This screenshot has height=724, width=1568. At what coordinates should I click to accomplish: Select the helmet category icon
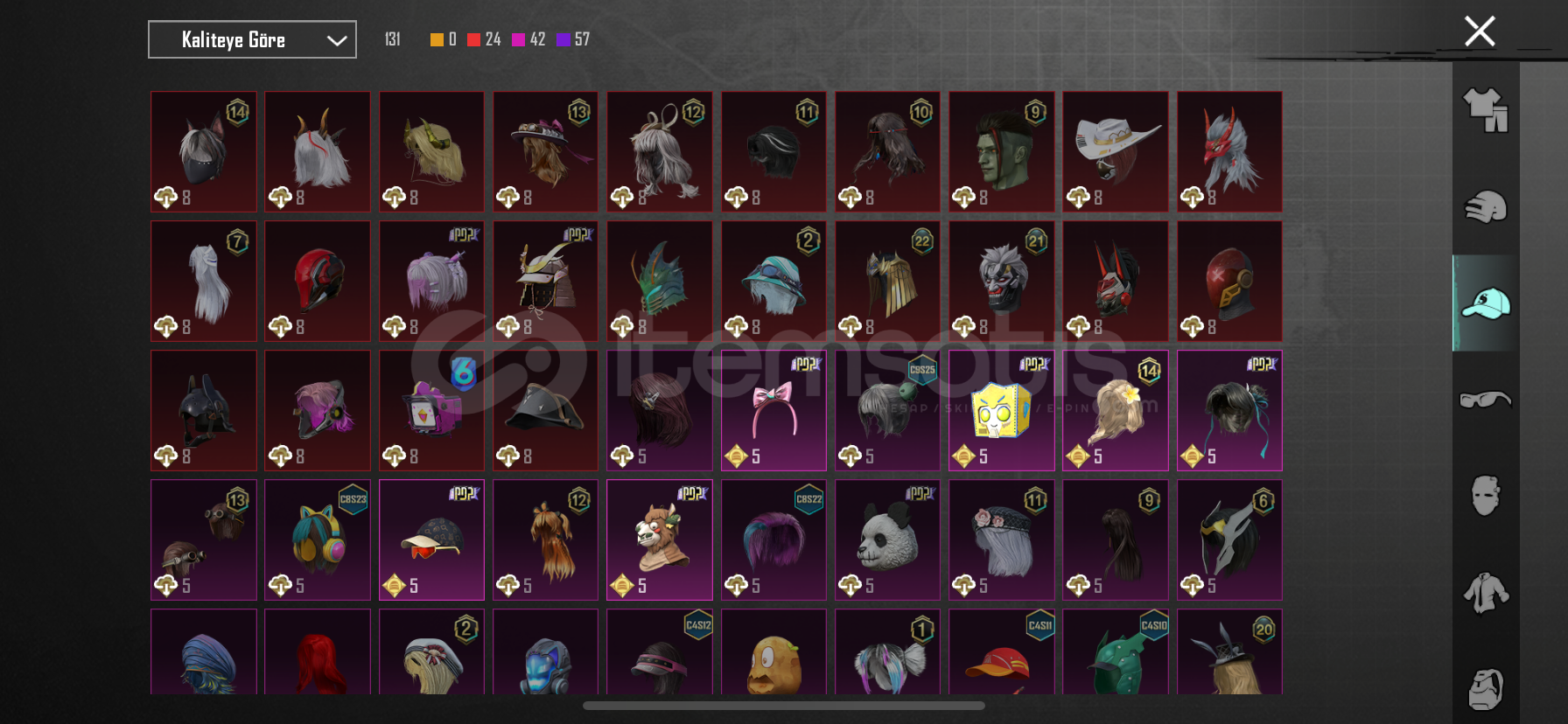point(1486,206)
